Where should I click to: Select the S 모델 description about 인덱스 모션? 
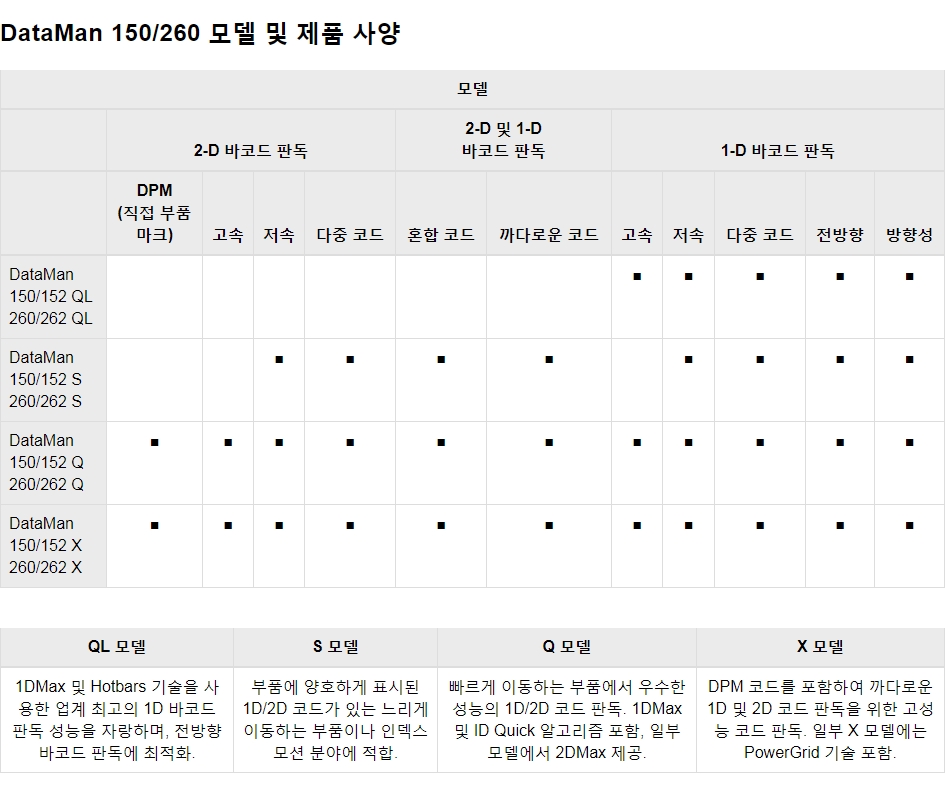click(x=336, y=720)
